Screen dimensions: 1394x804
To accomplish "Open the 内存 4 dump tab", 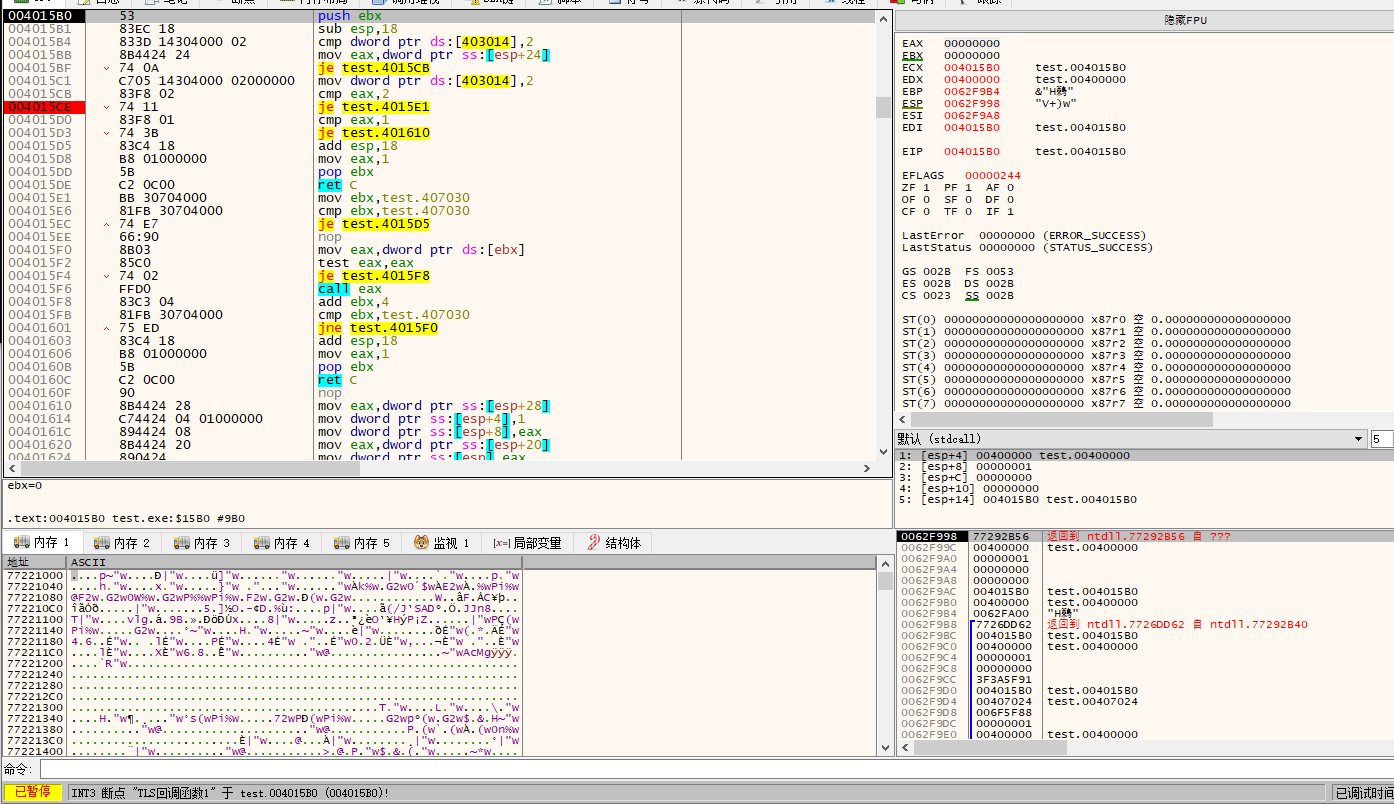I will click(x=282, y=542).
